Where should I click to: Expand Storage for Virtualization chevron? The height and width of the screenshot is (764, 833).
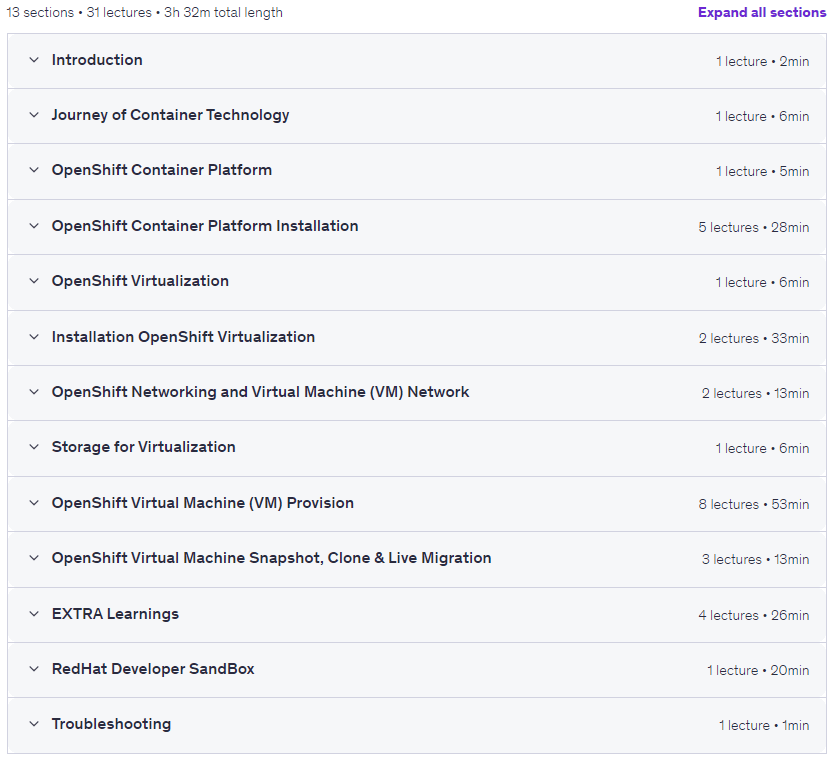click(34, 447)
